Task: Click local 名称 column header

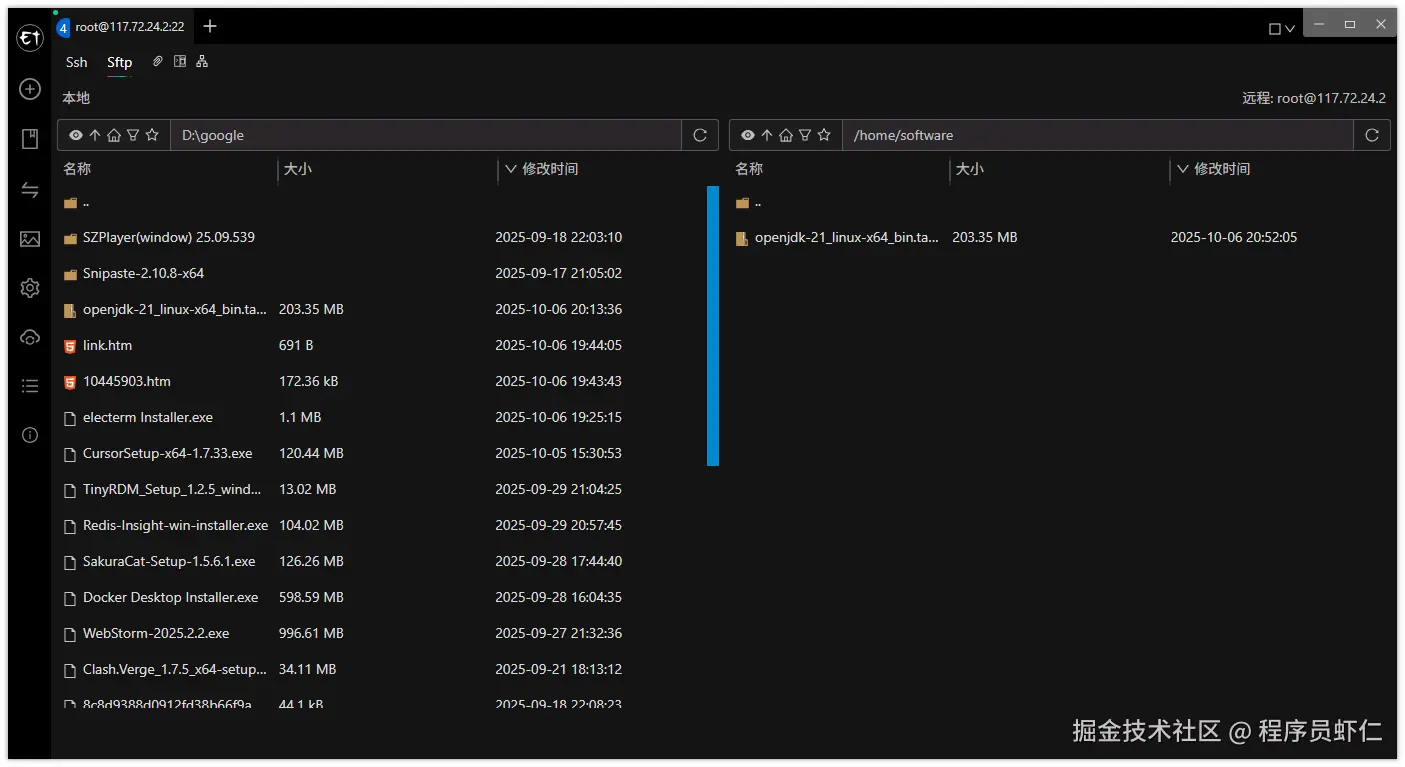Action: (77, 169)
